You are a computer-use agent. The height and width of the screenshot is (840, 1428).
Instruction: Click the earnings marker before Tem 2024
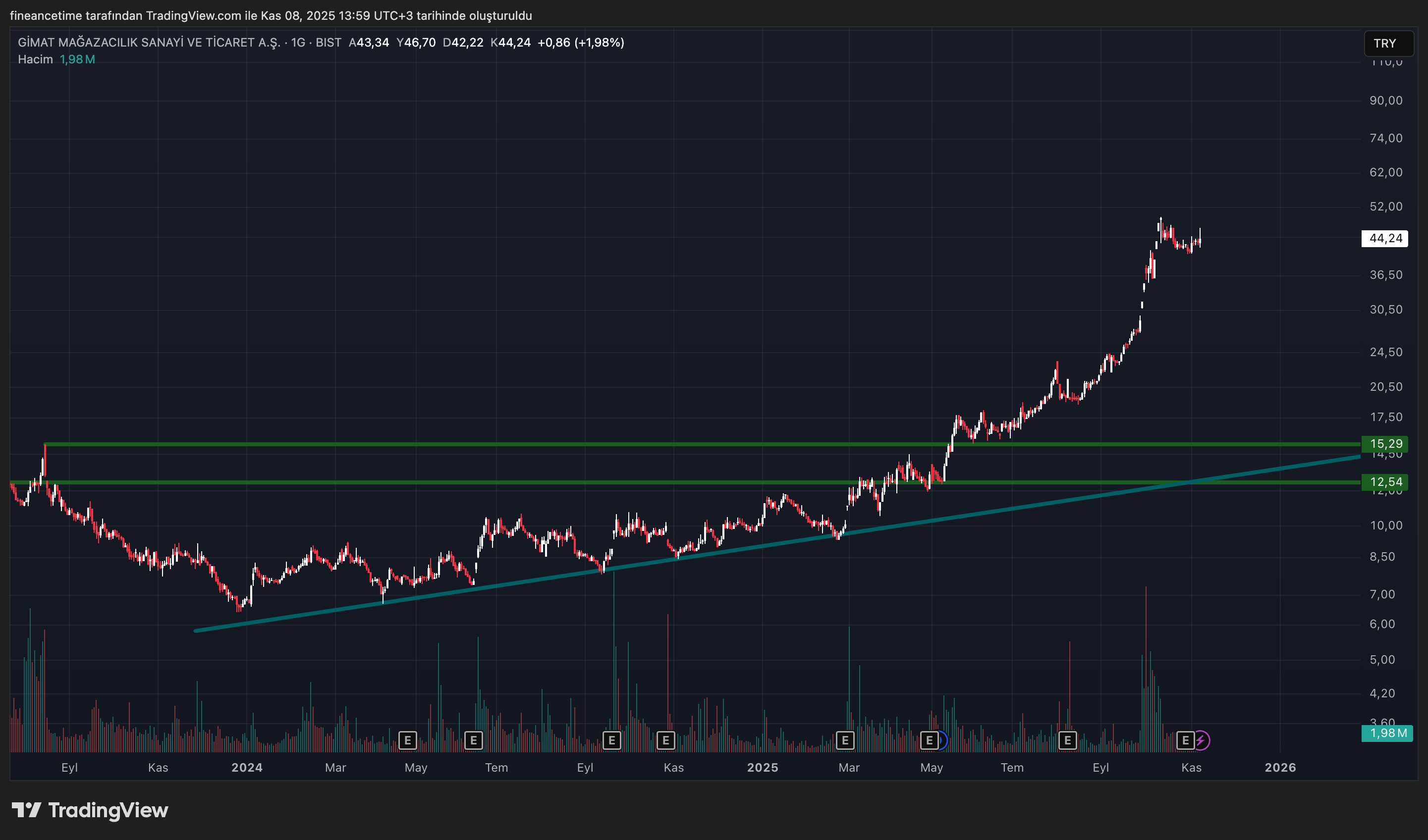click(x=473, y=740)
